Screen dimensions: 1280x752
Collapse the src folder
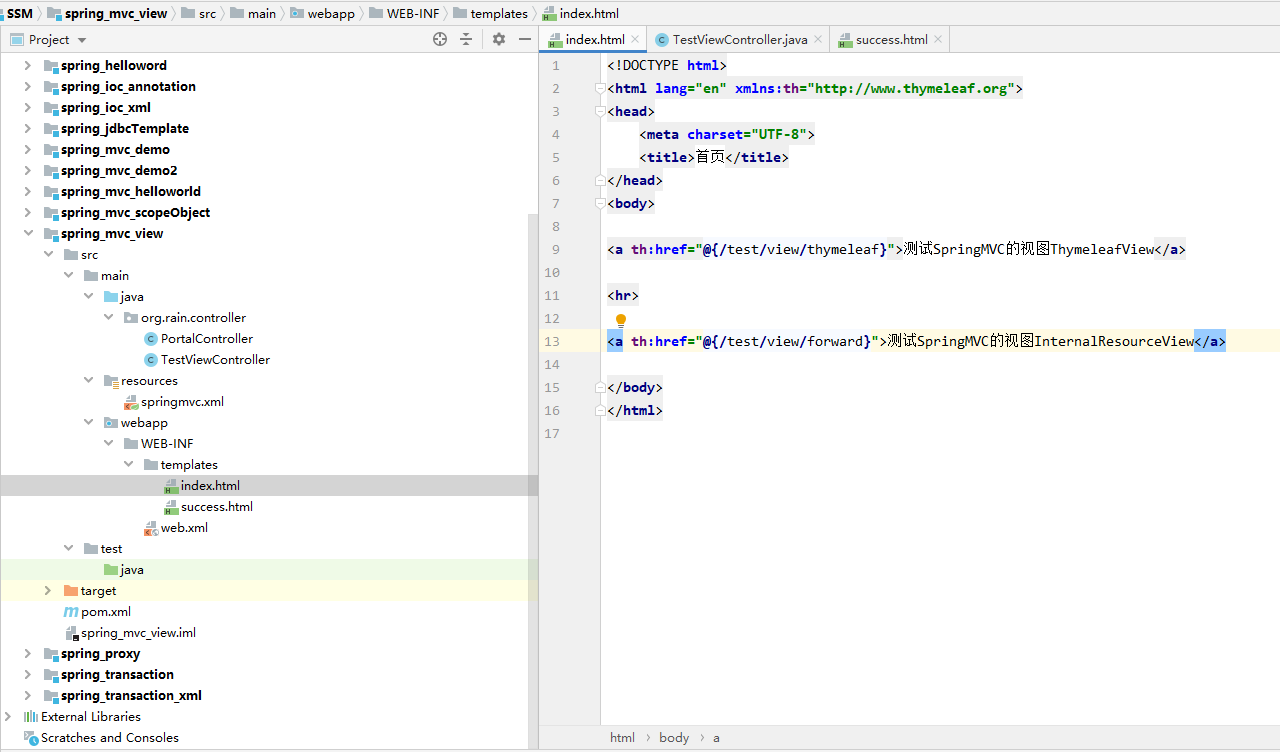pyautogui.click(x=48, y=255)
